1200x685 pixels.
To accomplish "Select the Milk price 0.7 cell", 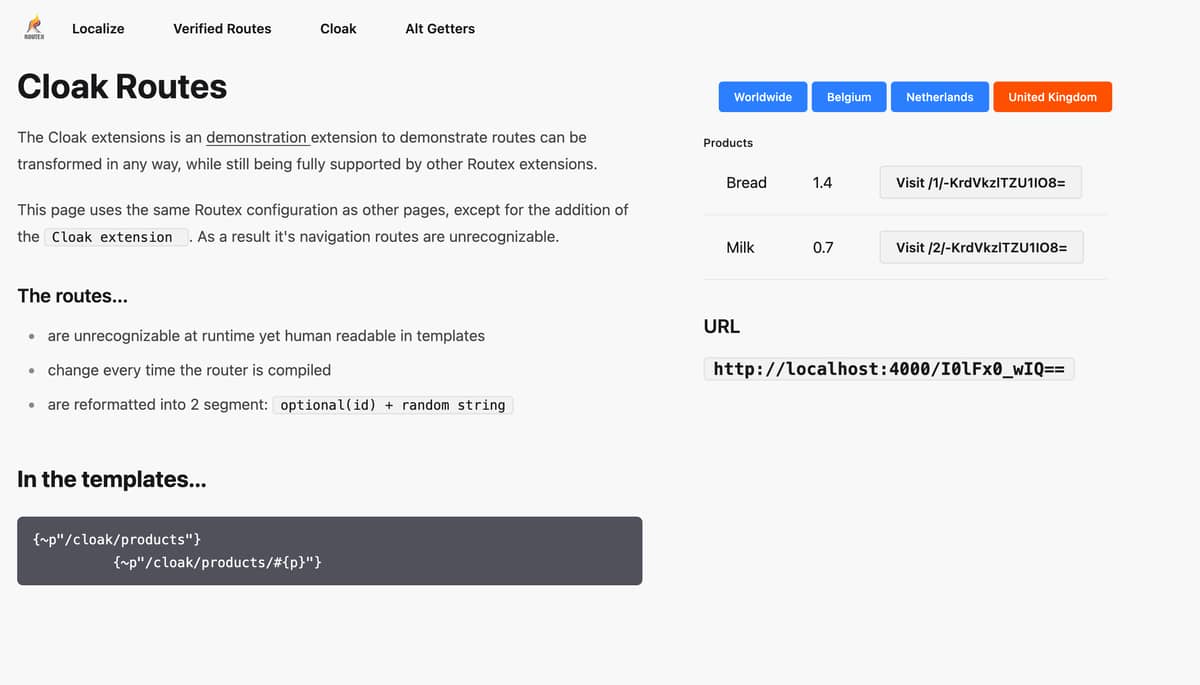I will pyautogui.click(x=823, y=247).
